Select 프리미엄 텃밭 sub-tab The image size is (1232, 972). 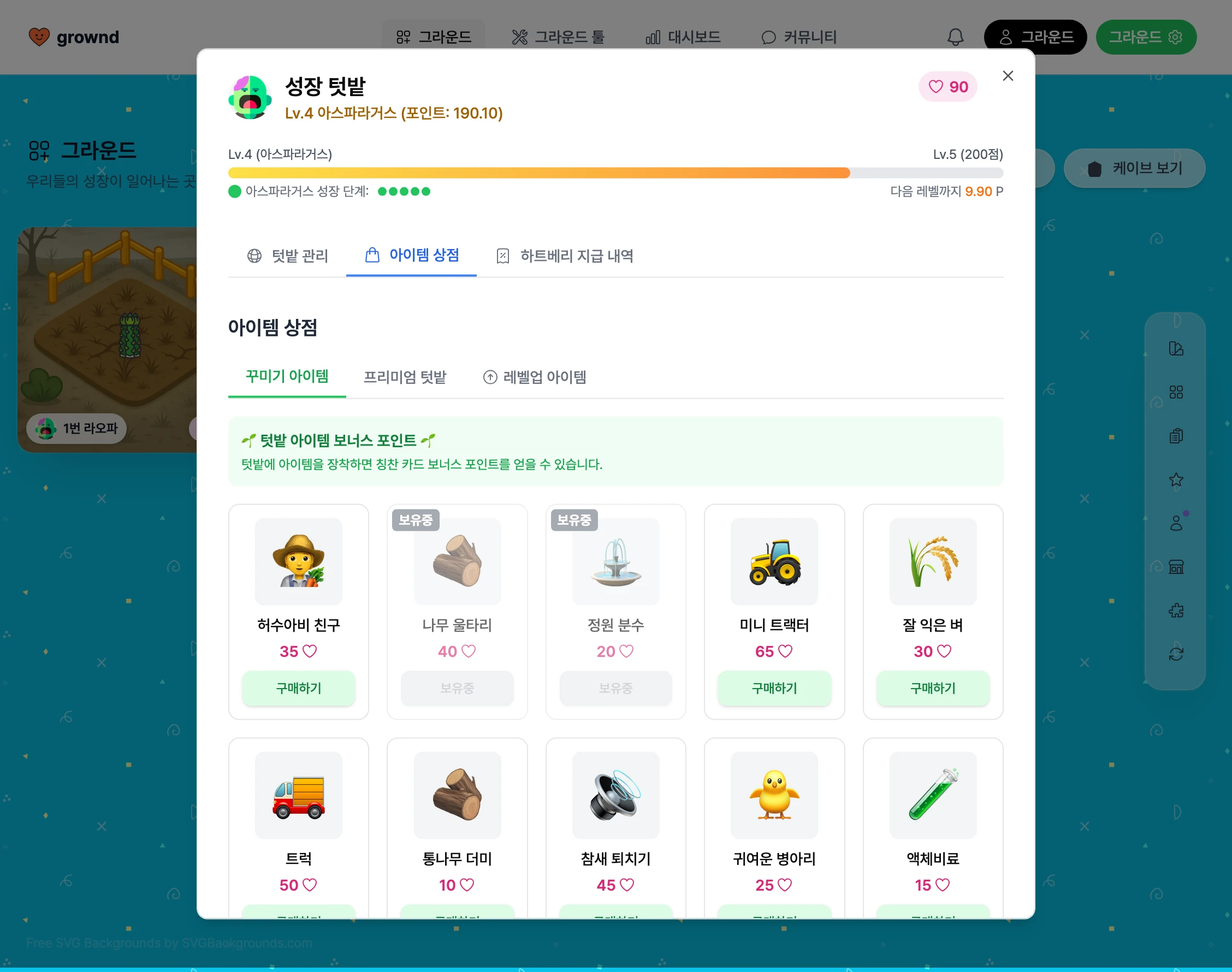(x=405, y=377)
